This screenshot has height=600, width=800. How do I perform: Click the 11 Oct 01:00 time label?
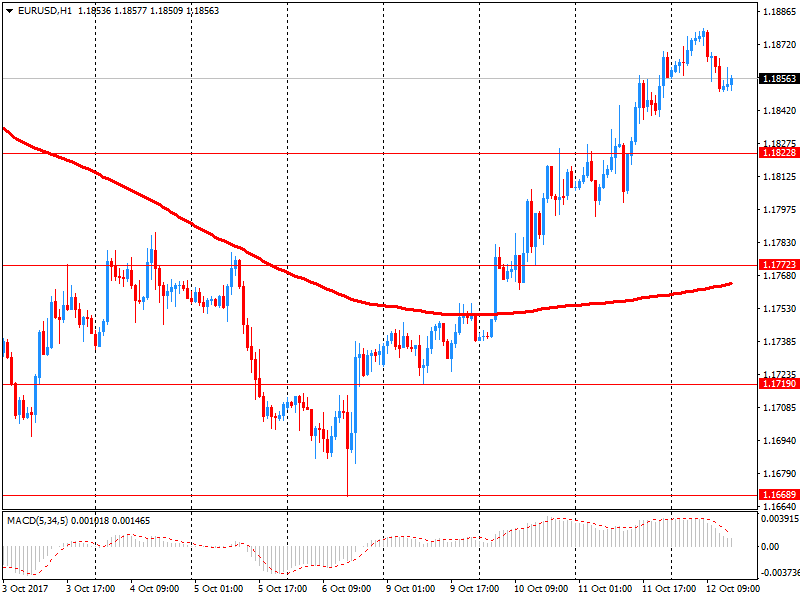pos(605,588)
